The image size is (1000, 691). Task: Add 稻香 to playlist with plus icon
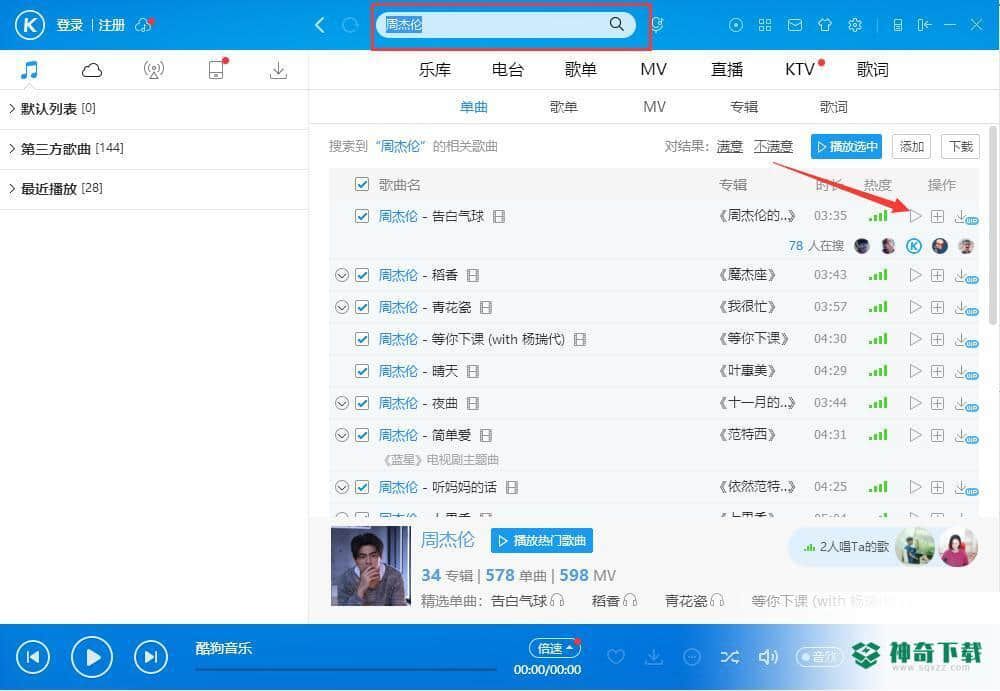pos(937,276)
